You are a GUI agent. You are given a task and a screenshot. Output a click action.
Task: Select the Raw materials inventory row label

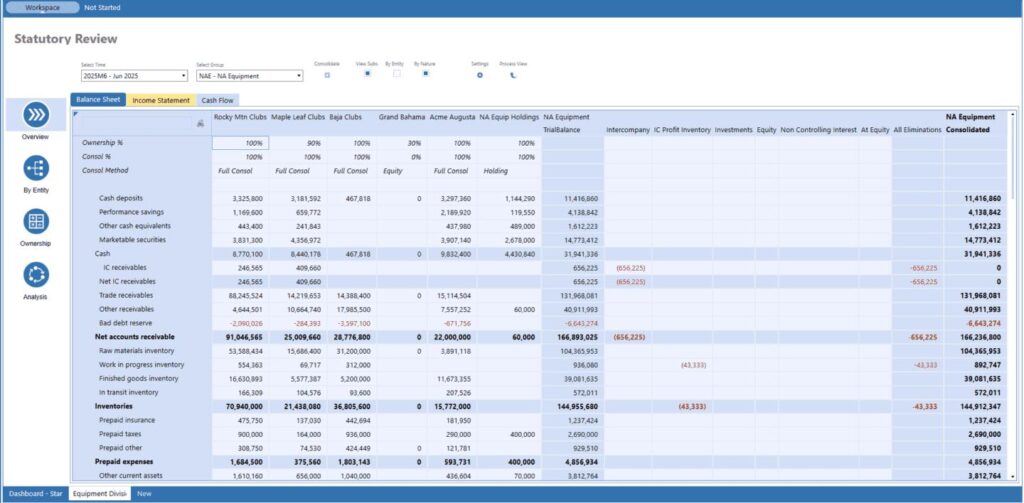click(136, 351)
